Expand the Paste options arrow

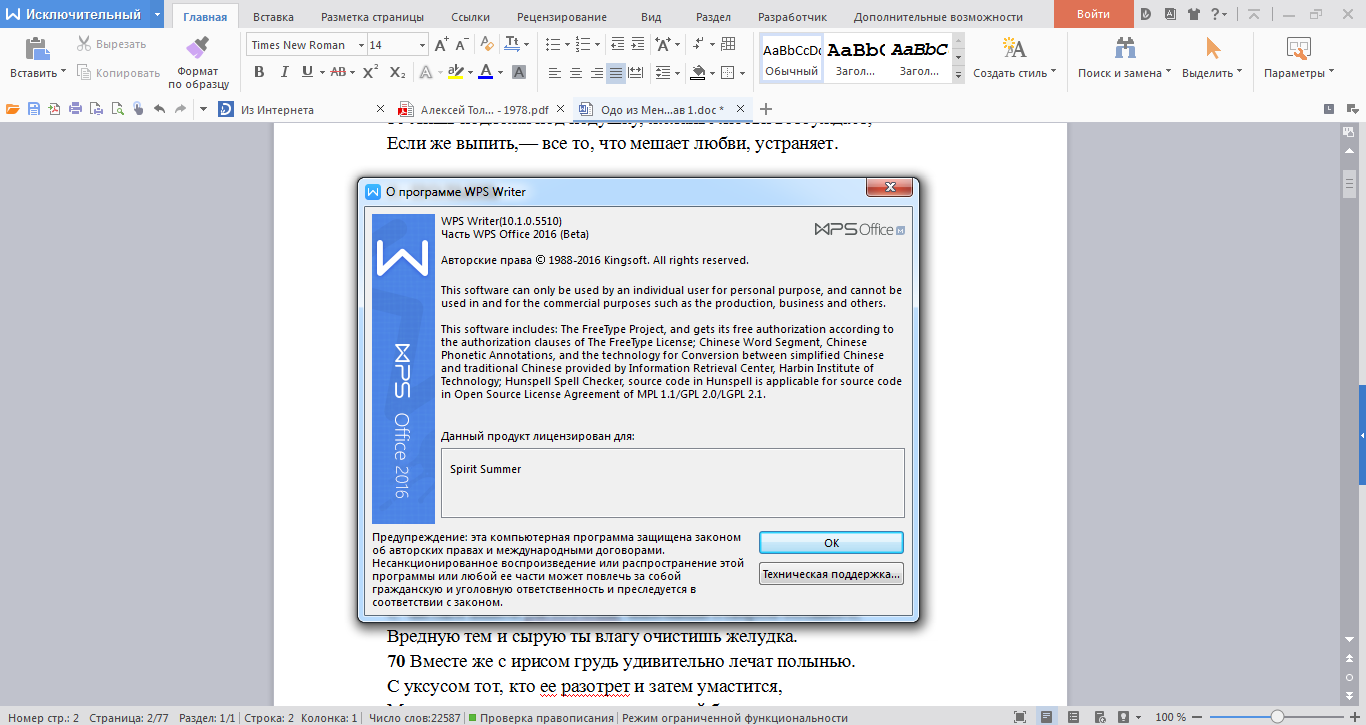point(64,72)
